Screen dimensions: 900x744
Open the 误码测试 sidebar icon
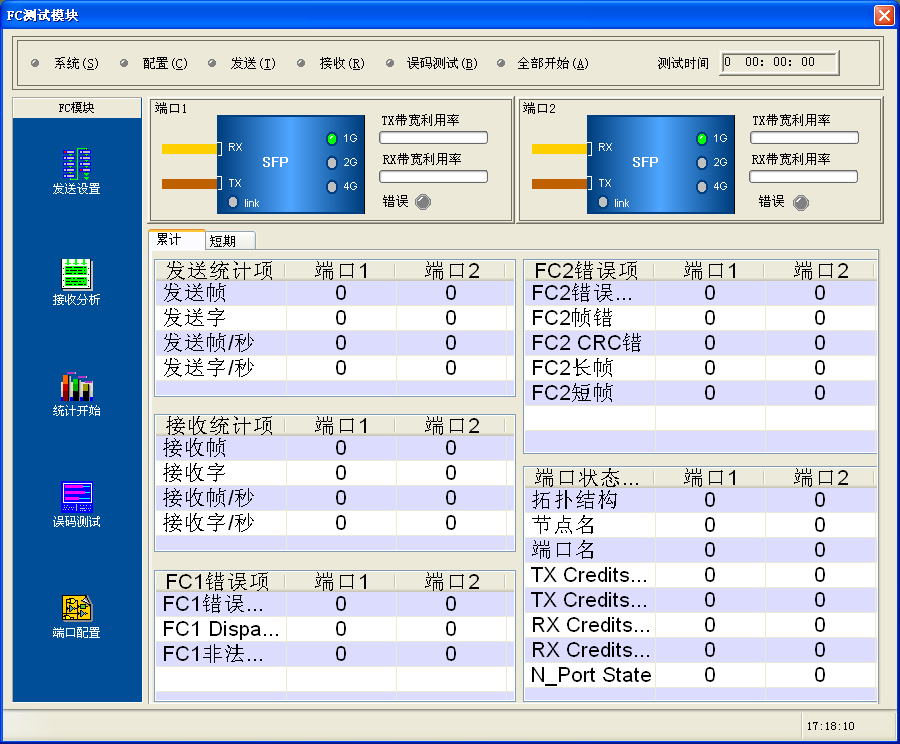pyautogui.click(x=76, y=505)
